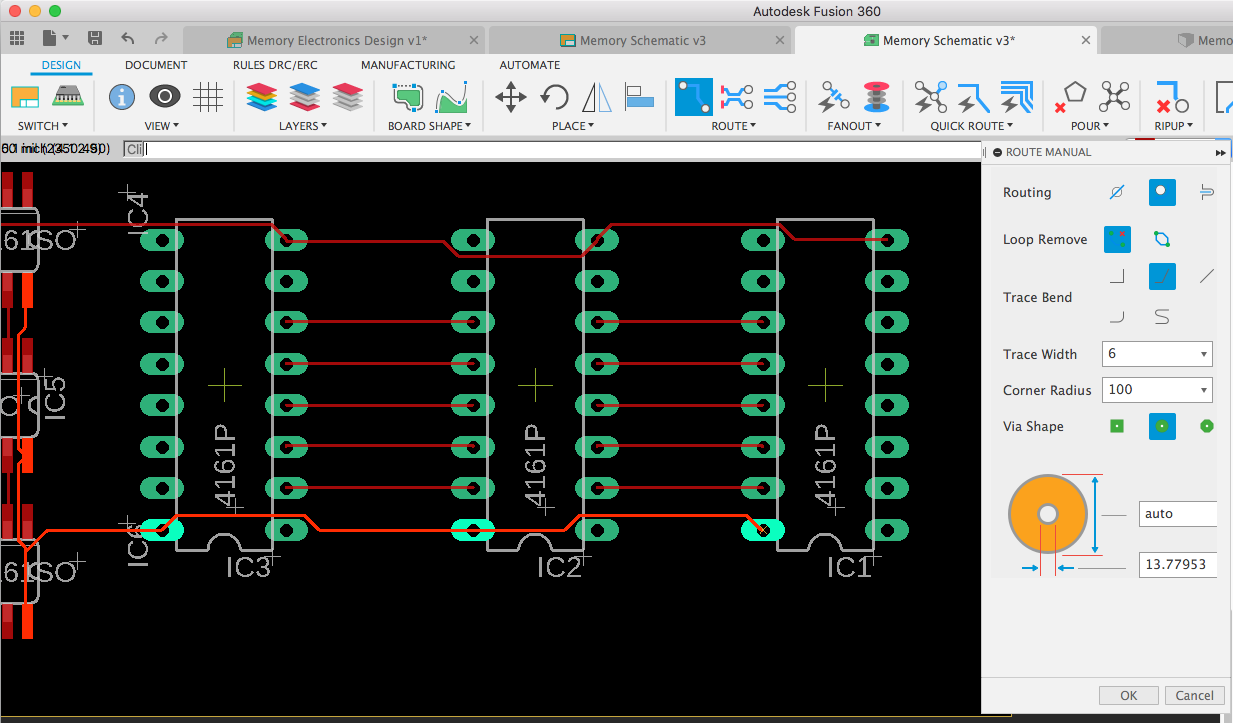Click the Rotate tool icon
1233x723 pixels.
coord(554,98)
